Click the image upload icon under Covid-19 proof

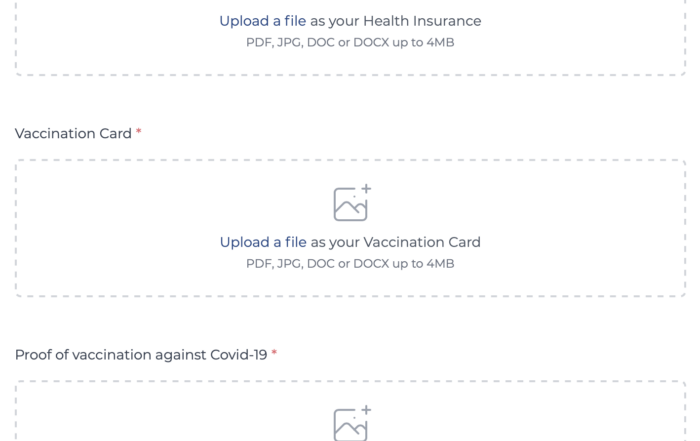(x=352, y=423)
